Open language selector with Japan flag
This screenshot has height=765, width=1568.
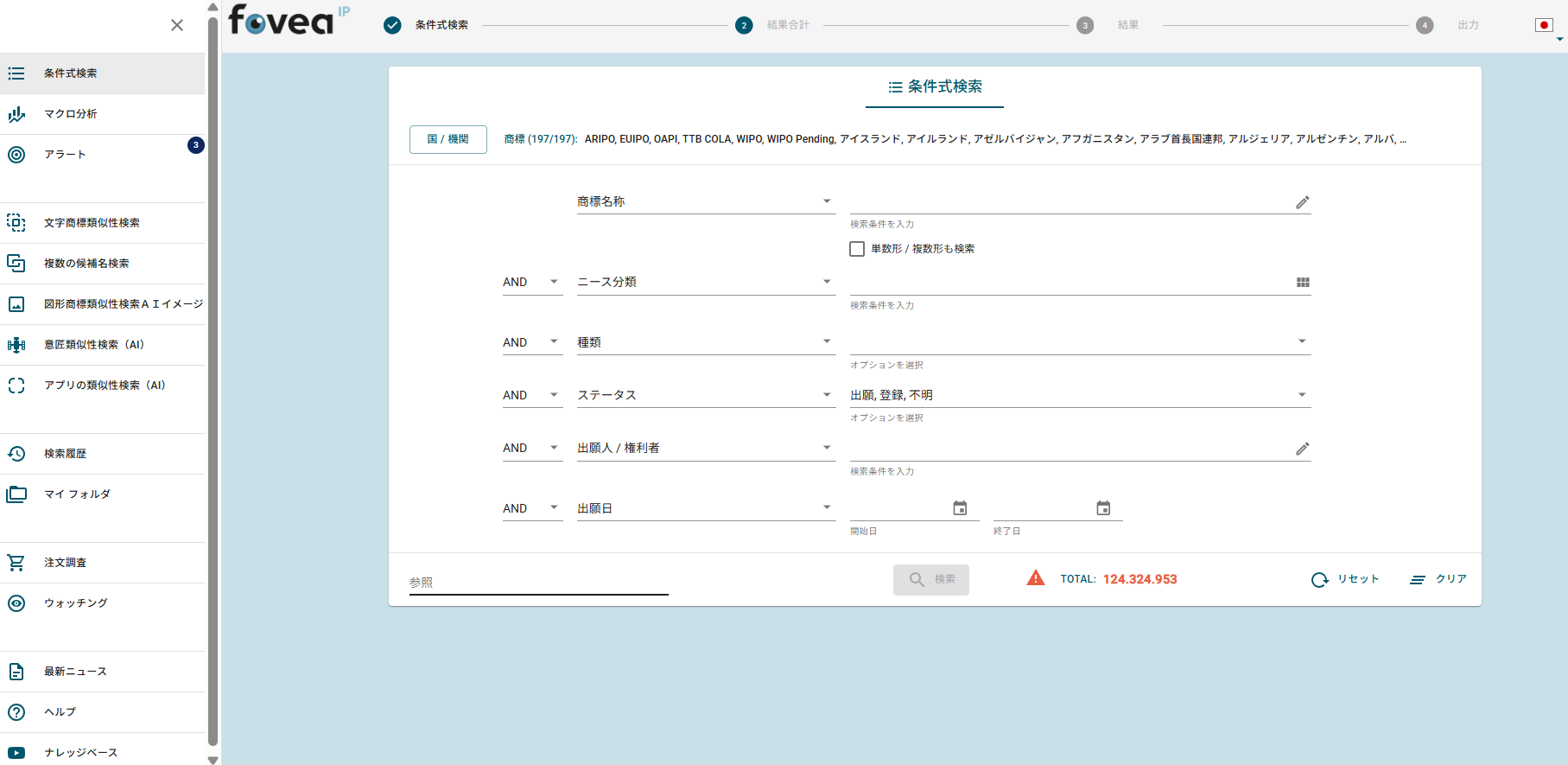1545,25
